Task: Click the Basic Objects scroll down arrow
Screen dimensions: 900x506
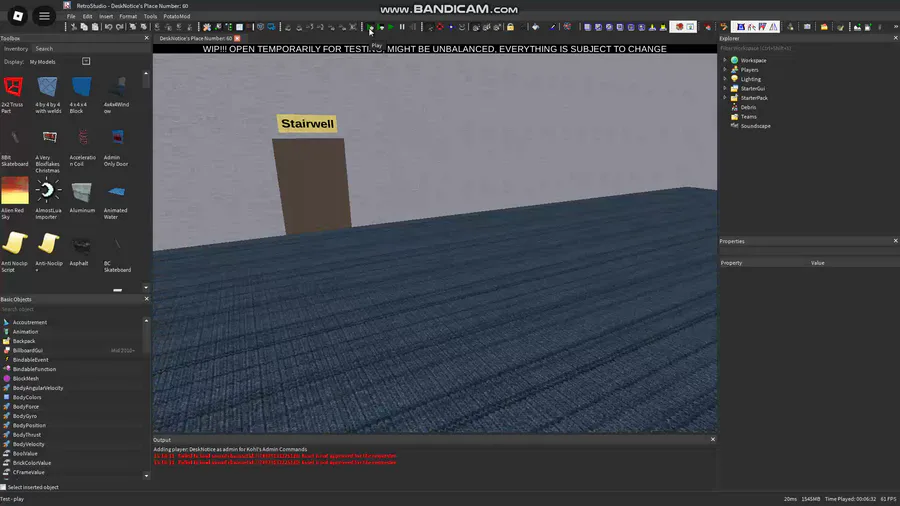Action: [146, 476]
